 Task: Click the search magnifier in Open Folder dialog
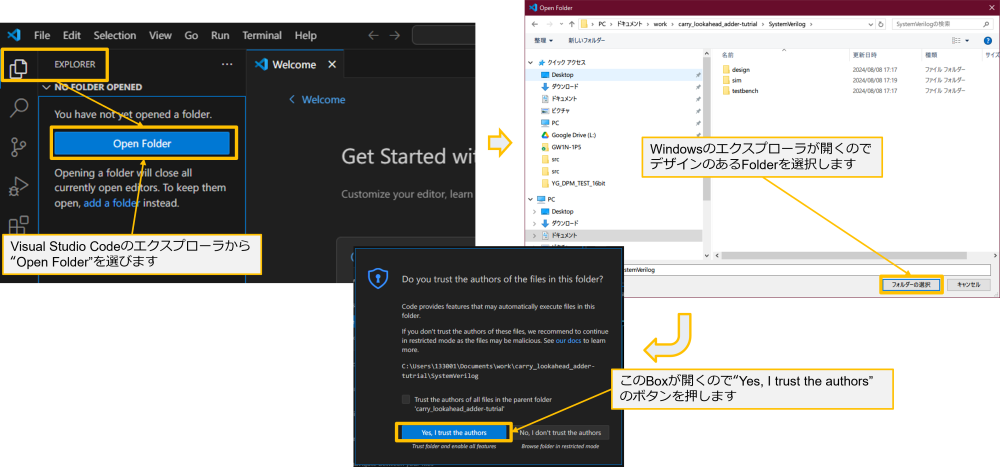tap(985, 24)
